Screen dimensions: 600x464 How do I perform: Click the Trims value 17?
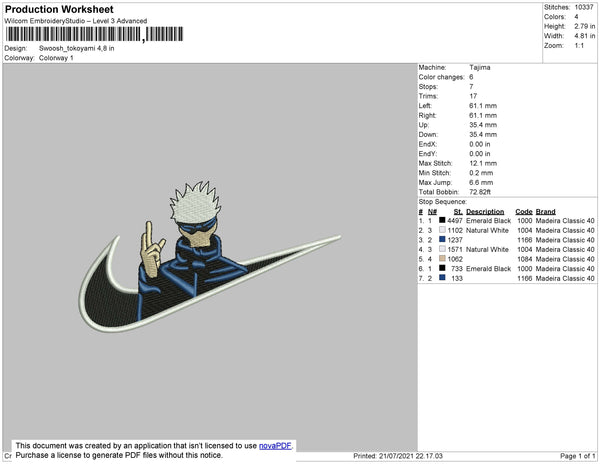click(473, 96)
